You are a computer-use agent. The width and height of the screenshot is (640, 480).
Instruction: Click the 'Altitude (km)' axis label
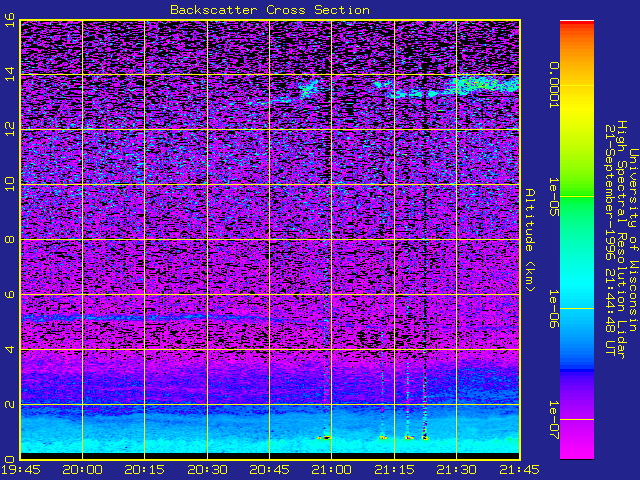[529, 240]
